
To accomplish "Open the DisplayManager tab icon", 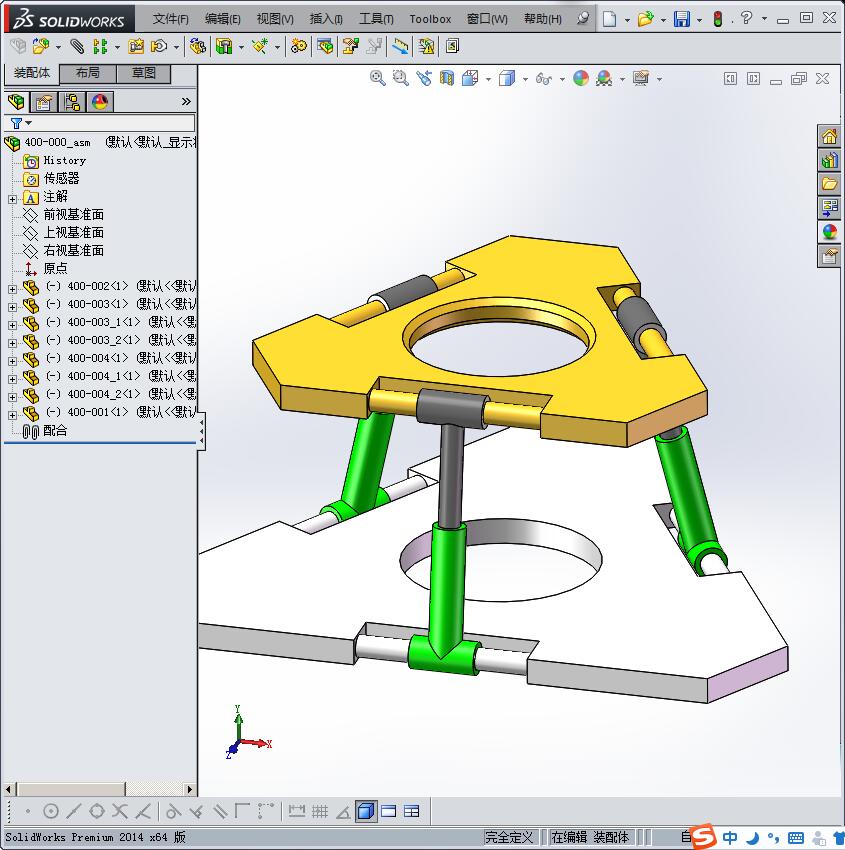I will (100, 102).
